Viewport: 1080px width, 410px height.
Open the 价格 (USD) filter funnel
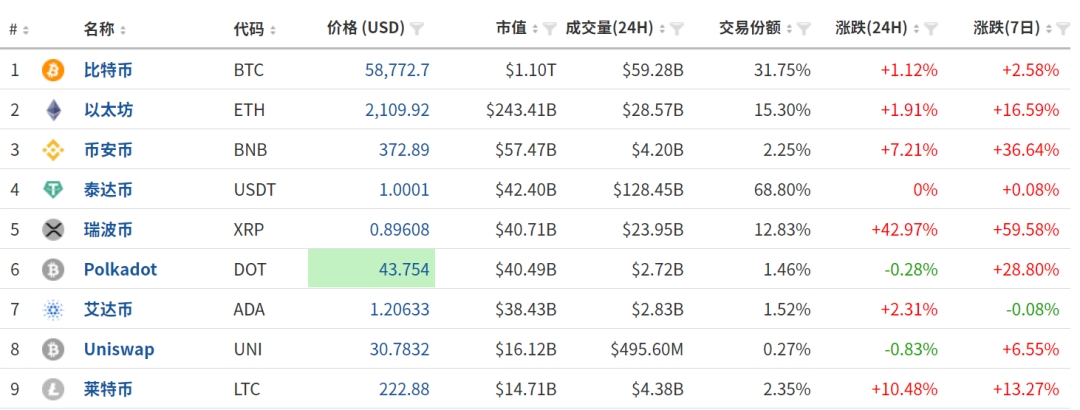click(x=417, y=29)
